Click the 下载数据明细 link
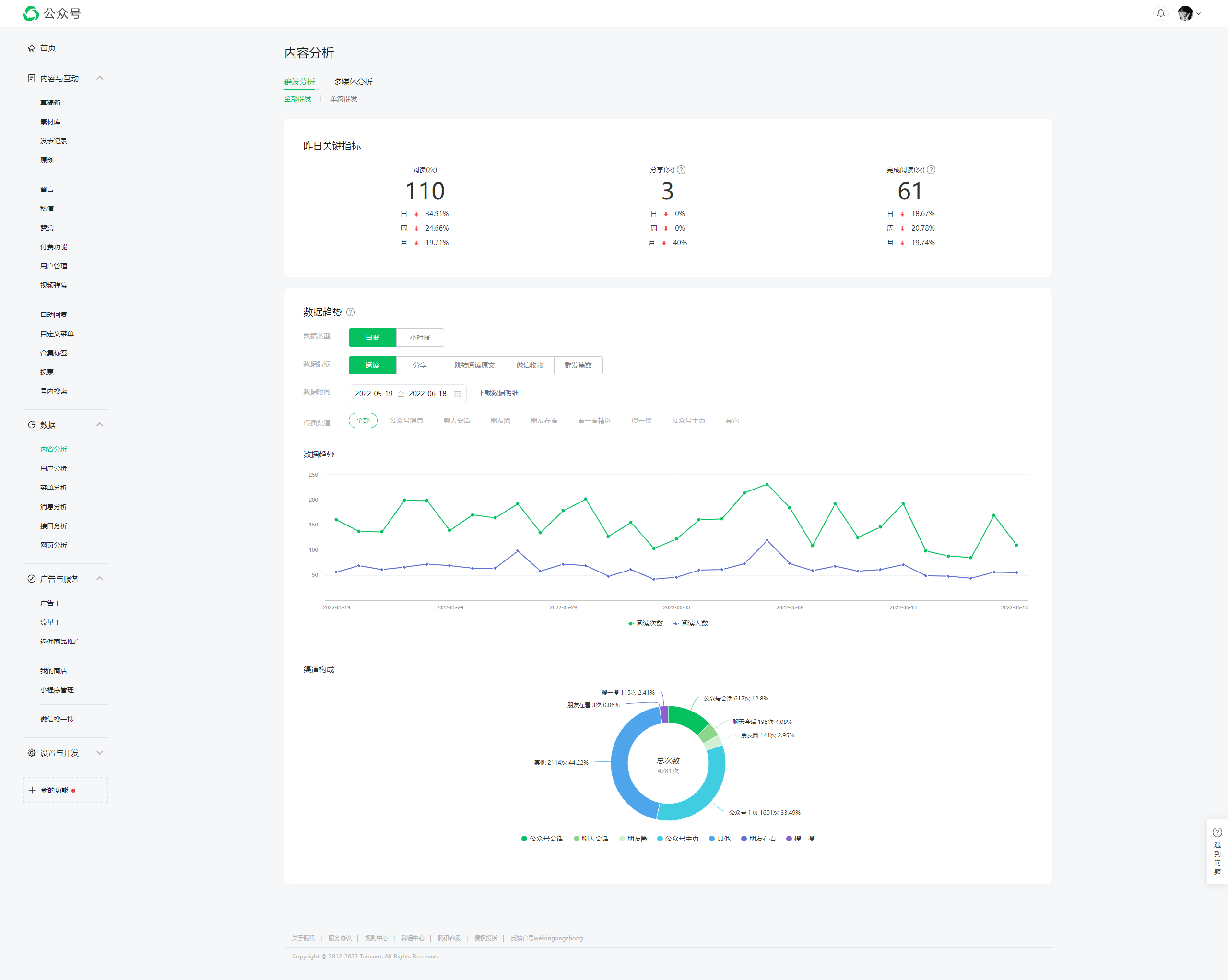The height and width of the screenshot is (980, 1228). click(498, 392)
